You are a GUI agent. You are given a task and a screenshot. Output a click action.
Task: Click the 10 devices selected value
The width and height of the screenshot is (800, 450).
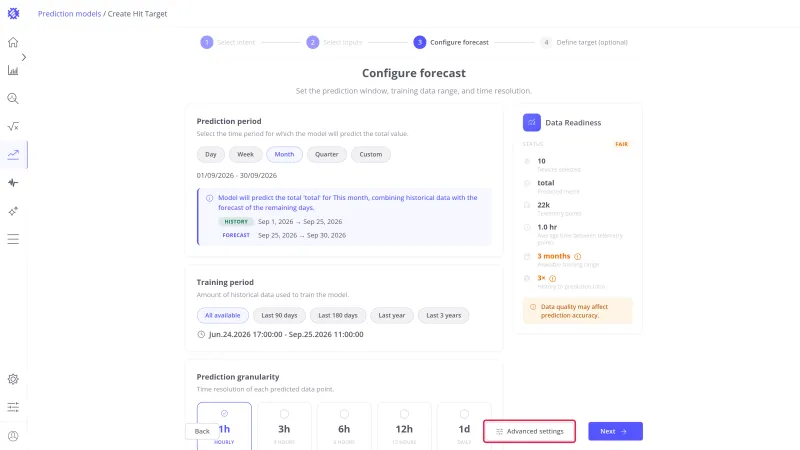[x=541, y=161]
